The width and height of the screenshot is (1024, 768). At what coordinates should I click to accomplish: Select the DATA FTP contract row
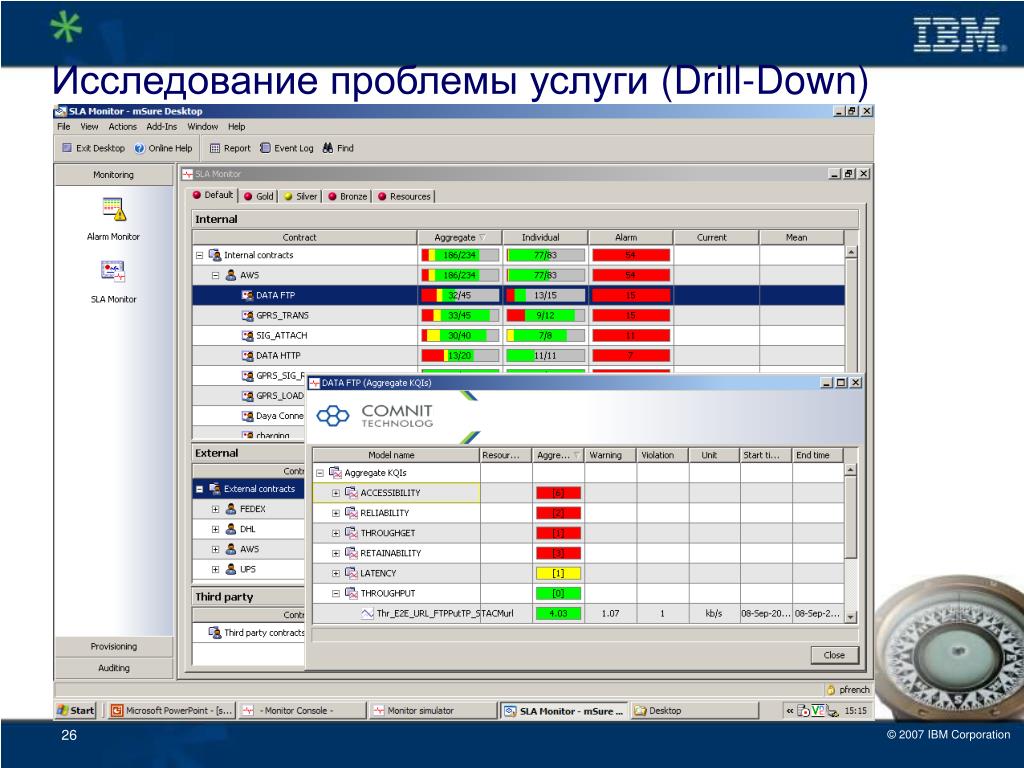pos(518,295)
